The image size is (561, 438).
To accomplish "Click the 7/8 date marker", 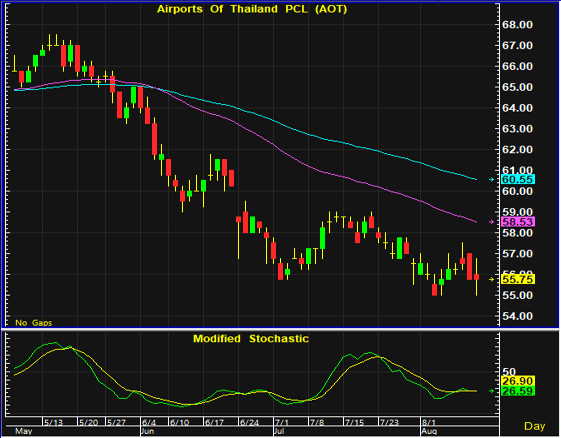I will pos(317,423).
